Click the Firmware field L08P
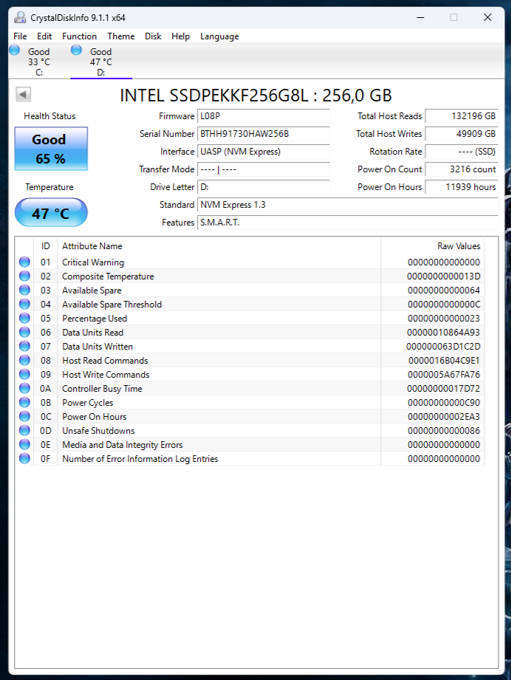Image resolution: width=511 pixels, height=680 pixels. coord(264,116)
